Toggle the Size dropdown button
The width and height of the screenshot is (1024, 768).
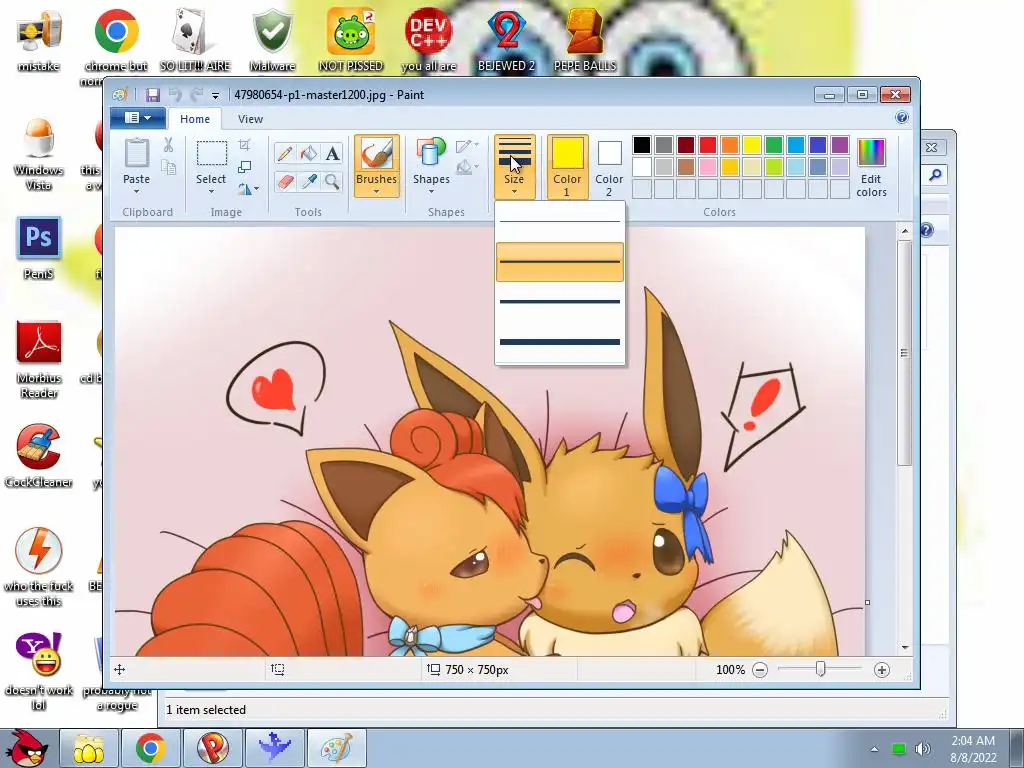coord(515,167)
